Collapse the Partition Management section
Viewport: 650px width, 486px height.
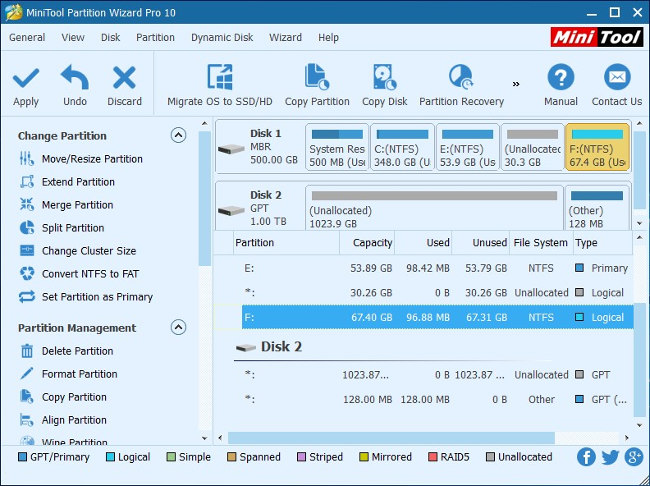tap(178, 327)
